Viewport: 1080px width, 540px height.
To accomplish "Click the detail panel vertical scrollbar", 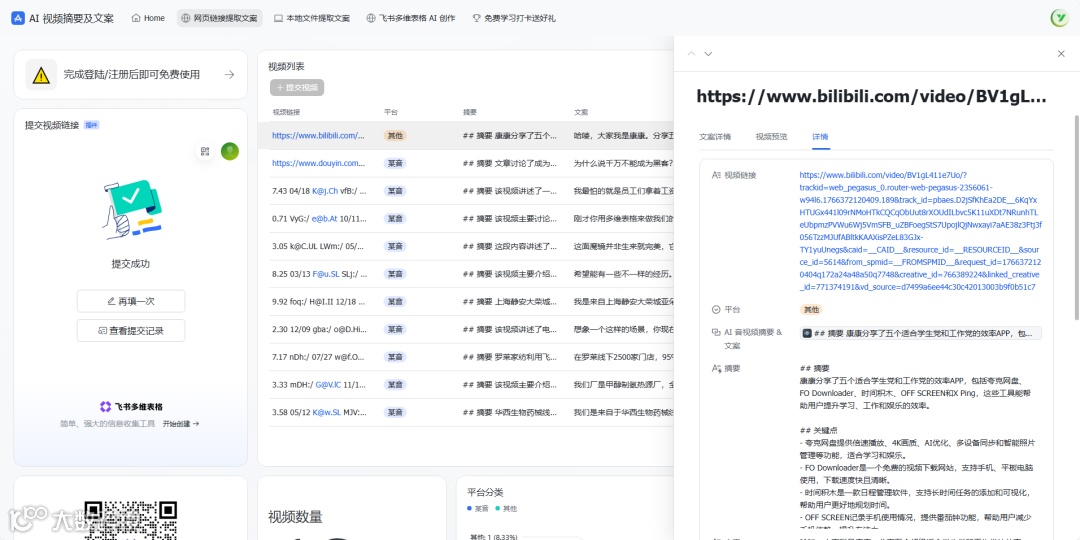I will 1076,218.
